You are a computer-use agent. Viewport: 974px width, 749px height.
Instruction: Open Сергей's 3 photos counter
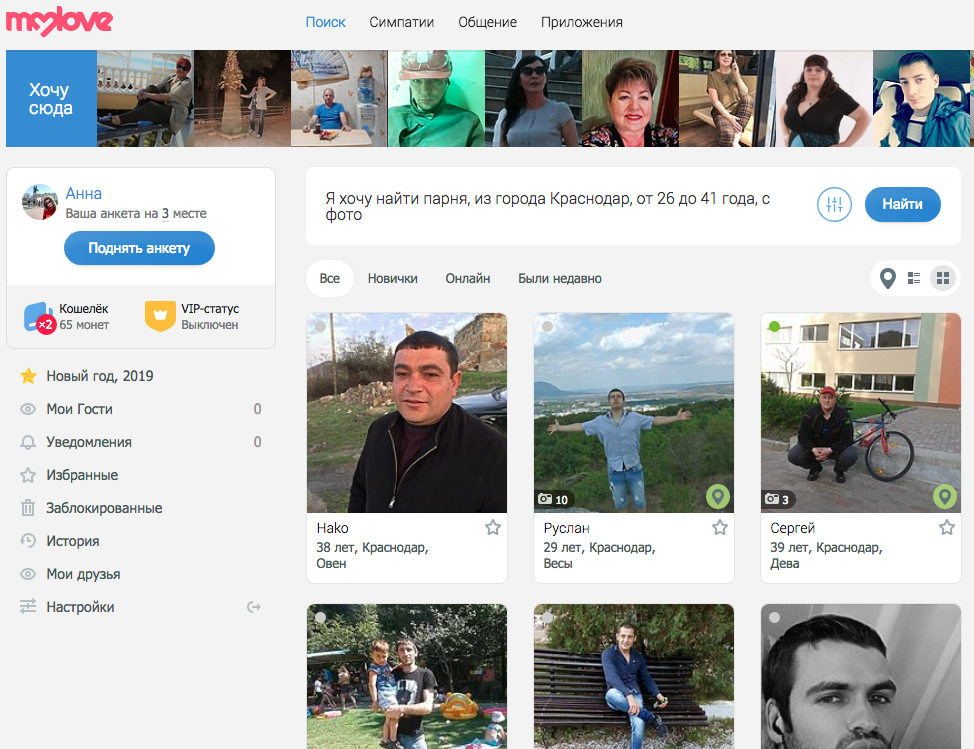coord(777,499)
